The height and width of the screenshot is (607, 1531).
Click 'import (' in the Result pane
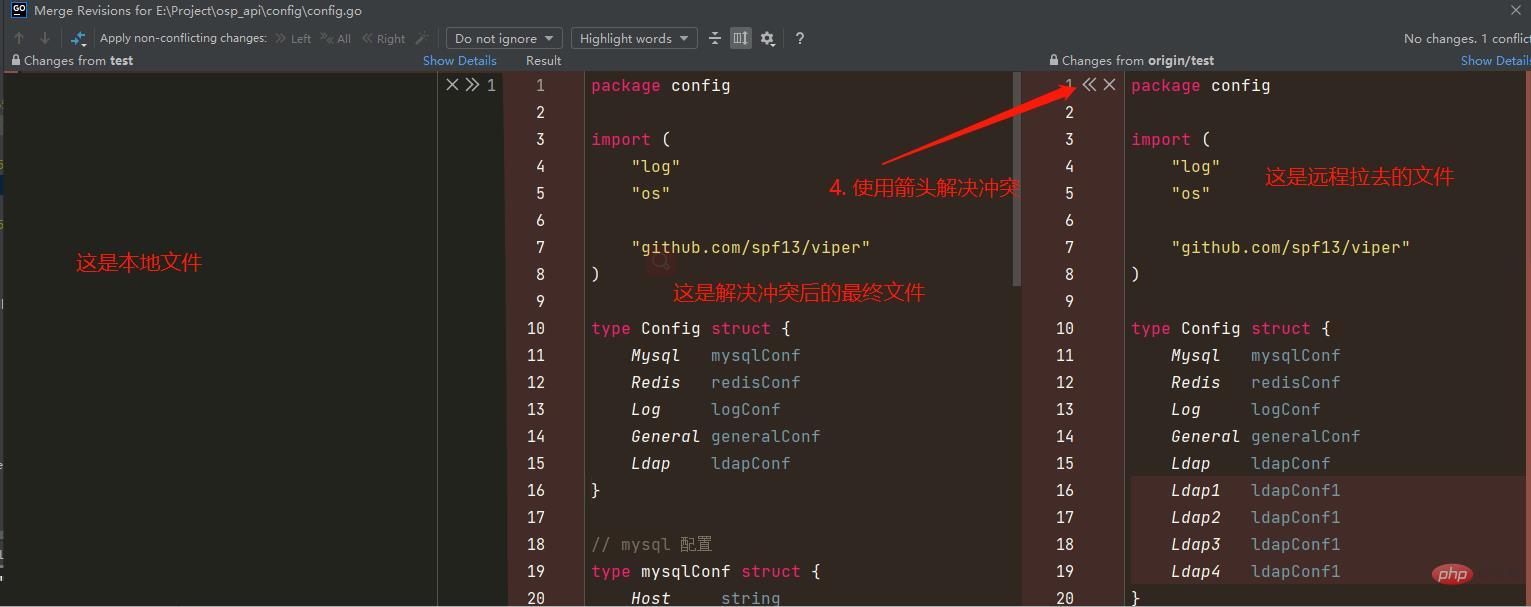click(630, 139)
